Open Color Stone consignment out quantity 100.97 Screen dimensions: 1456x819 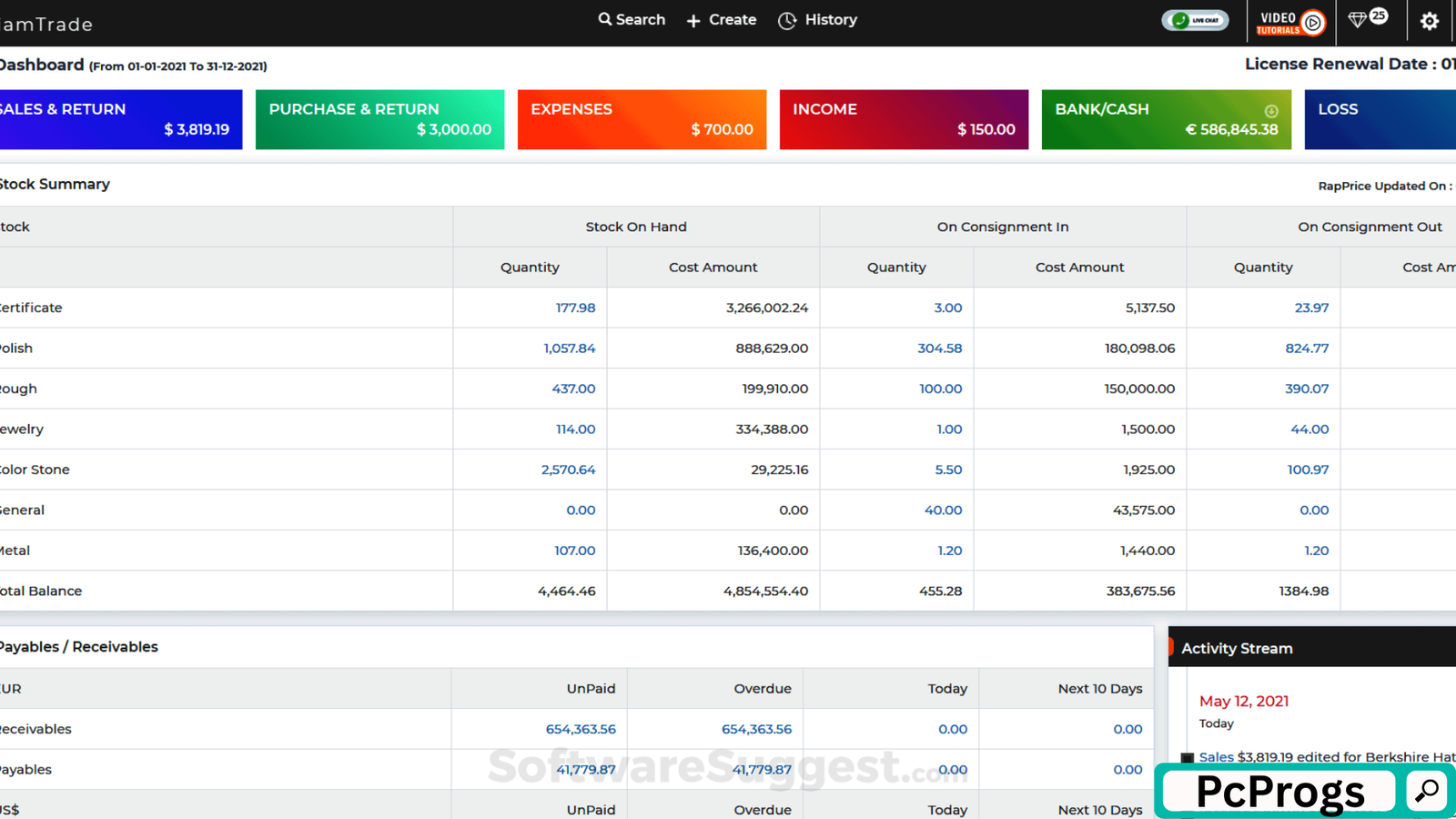tap(1308, 470)
